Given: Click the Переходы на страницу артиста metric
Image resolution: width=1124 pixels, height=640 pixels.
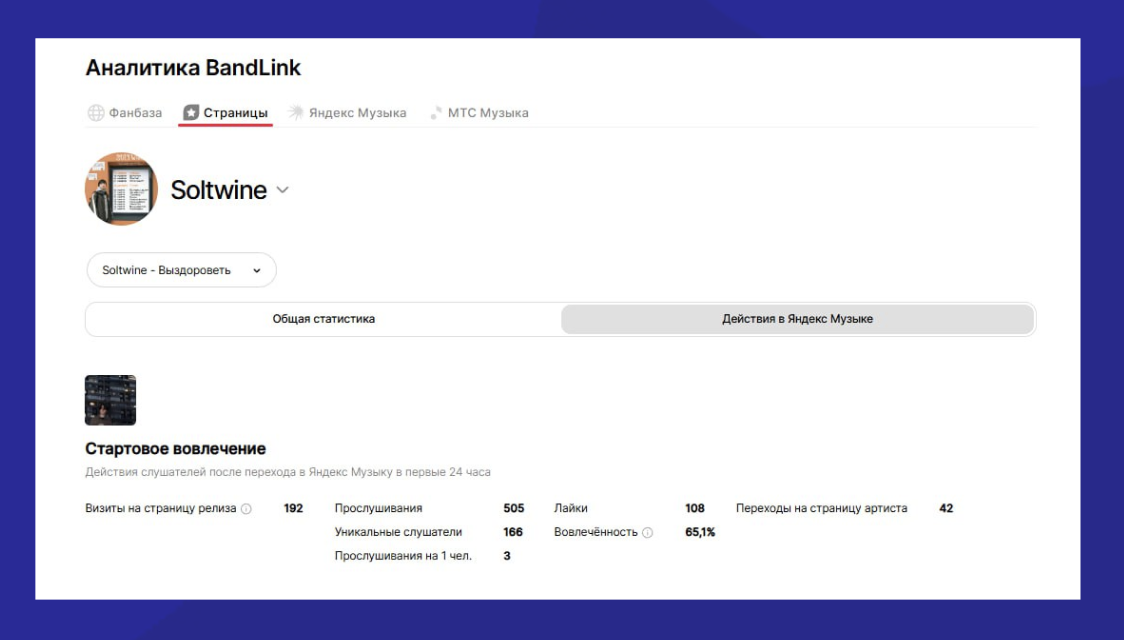Looking at the screenshot, I should (821, 508).
